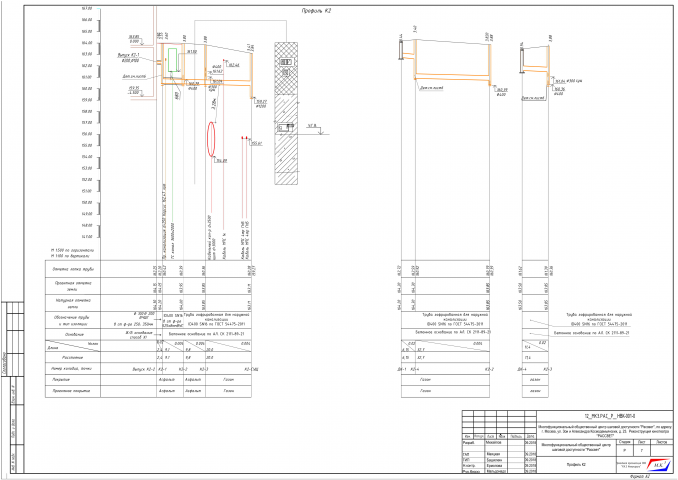Image resolution: width=678 pixels, height=480 pixels.
Task: Click the М.К. company logo in the title block
Action: pos(660,465)
